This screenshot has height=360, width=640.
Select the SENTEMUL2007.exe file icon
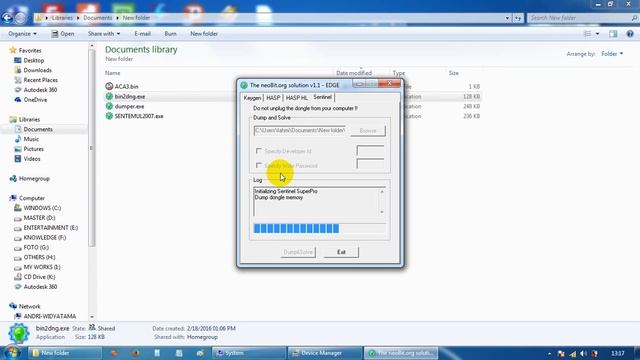point(109,116)
